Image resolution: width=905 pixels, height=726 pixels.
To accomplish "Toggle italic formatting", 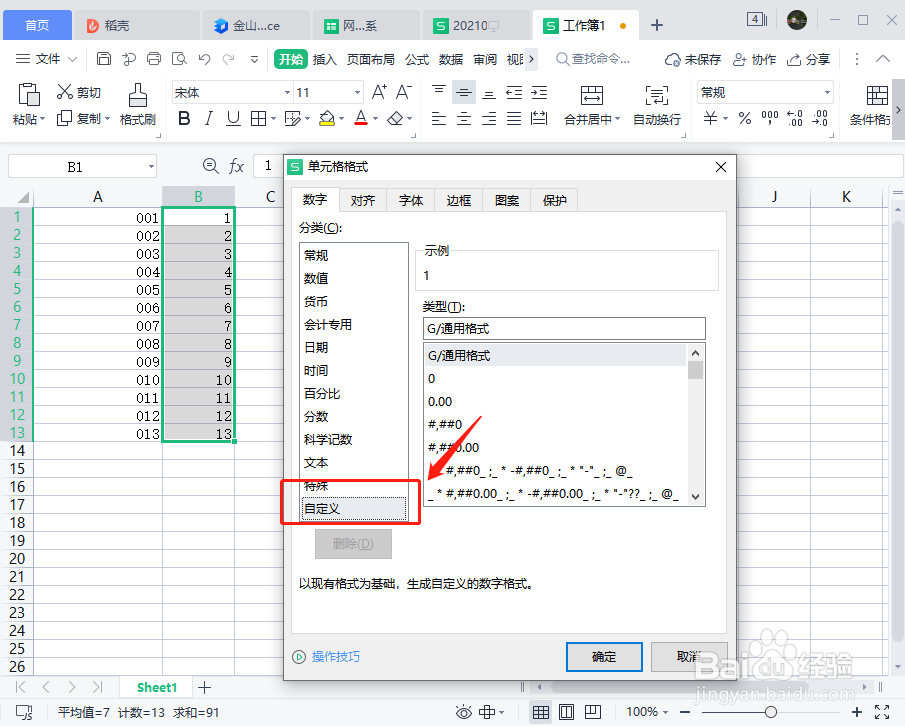I will 208,119.
